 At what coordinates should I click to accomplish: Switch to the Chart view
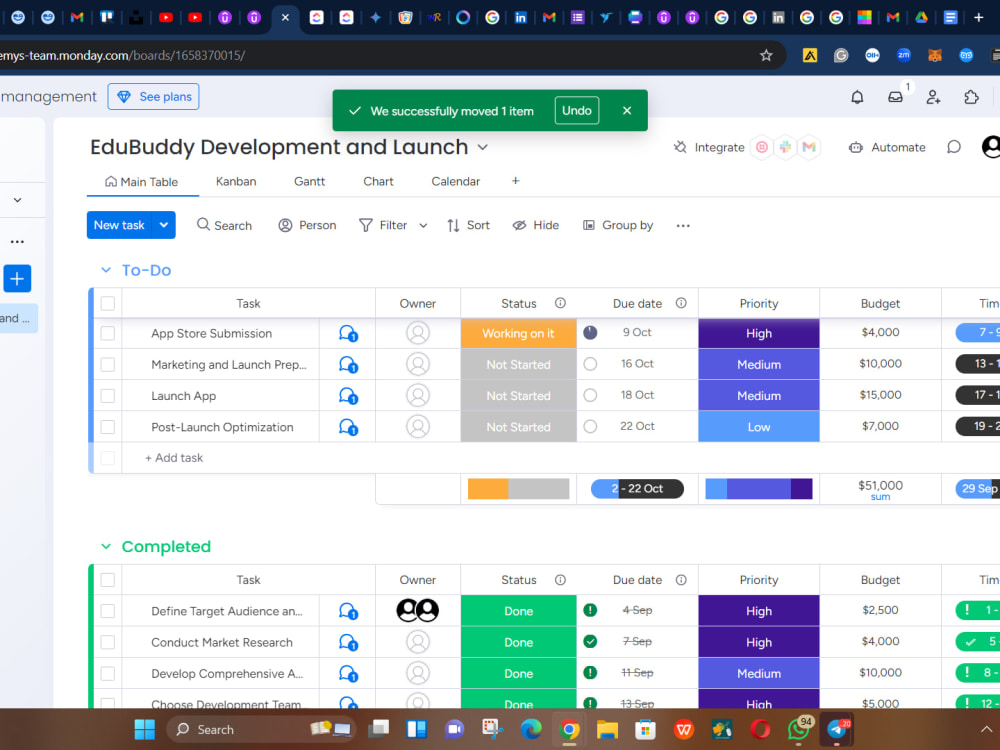378,182
